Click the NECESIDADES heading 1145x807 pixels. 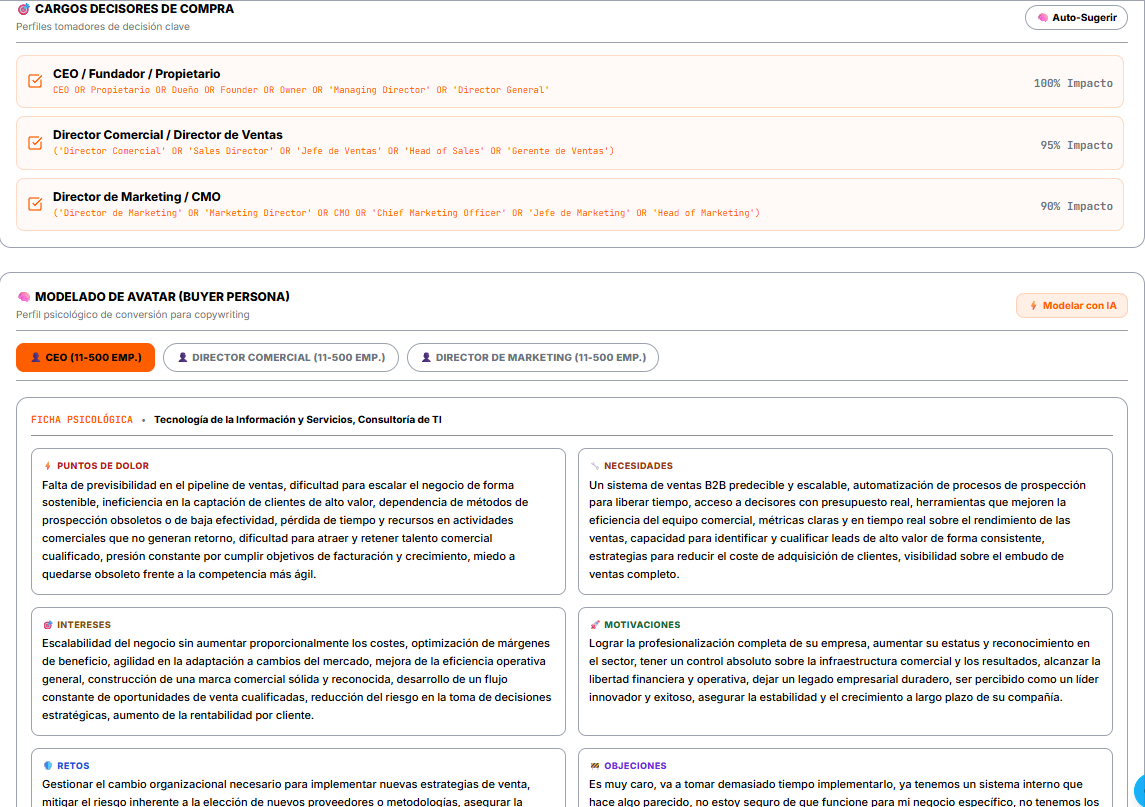(x=638, y=466)
